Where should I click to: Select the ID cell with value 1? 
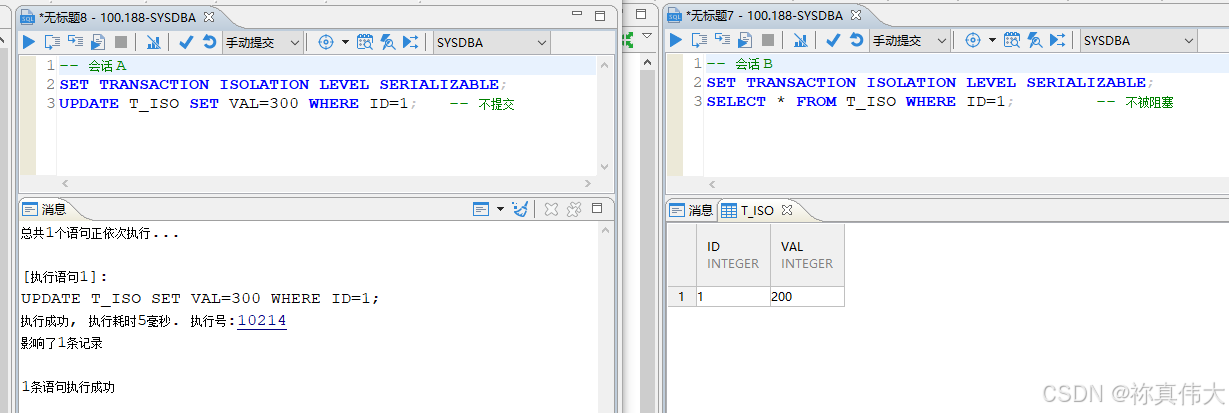coord(733,297)
